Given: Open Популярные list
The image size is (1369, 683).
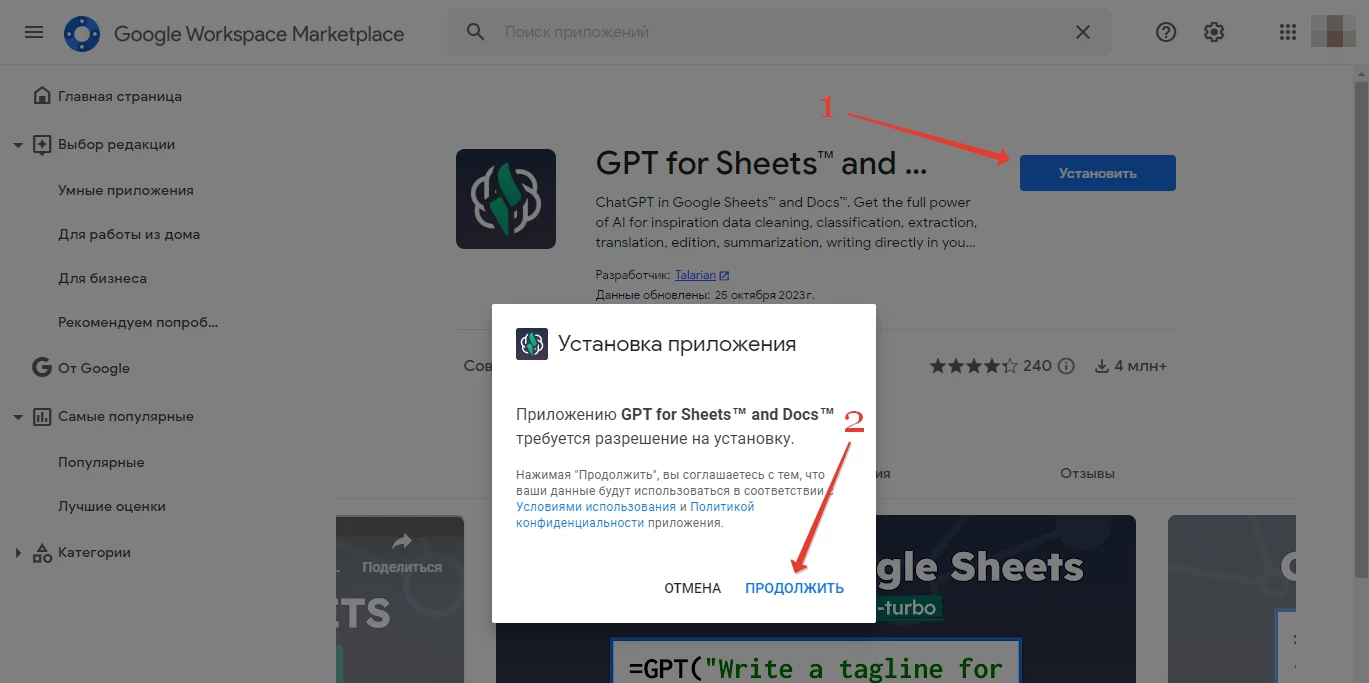Looking at the screenshot, I should pos(101,462).
